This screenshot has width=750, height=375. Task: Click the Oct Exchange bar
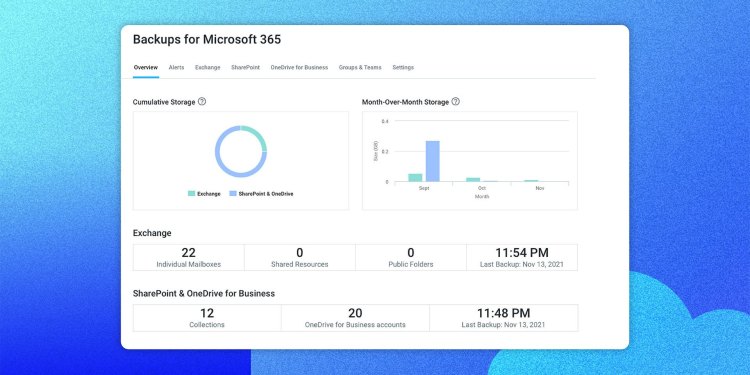(473, 180)
